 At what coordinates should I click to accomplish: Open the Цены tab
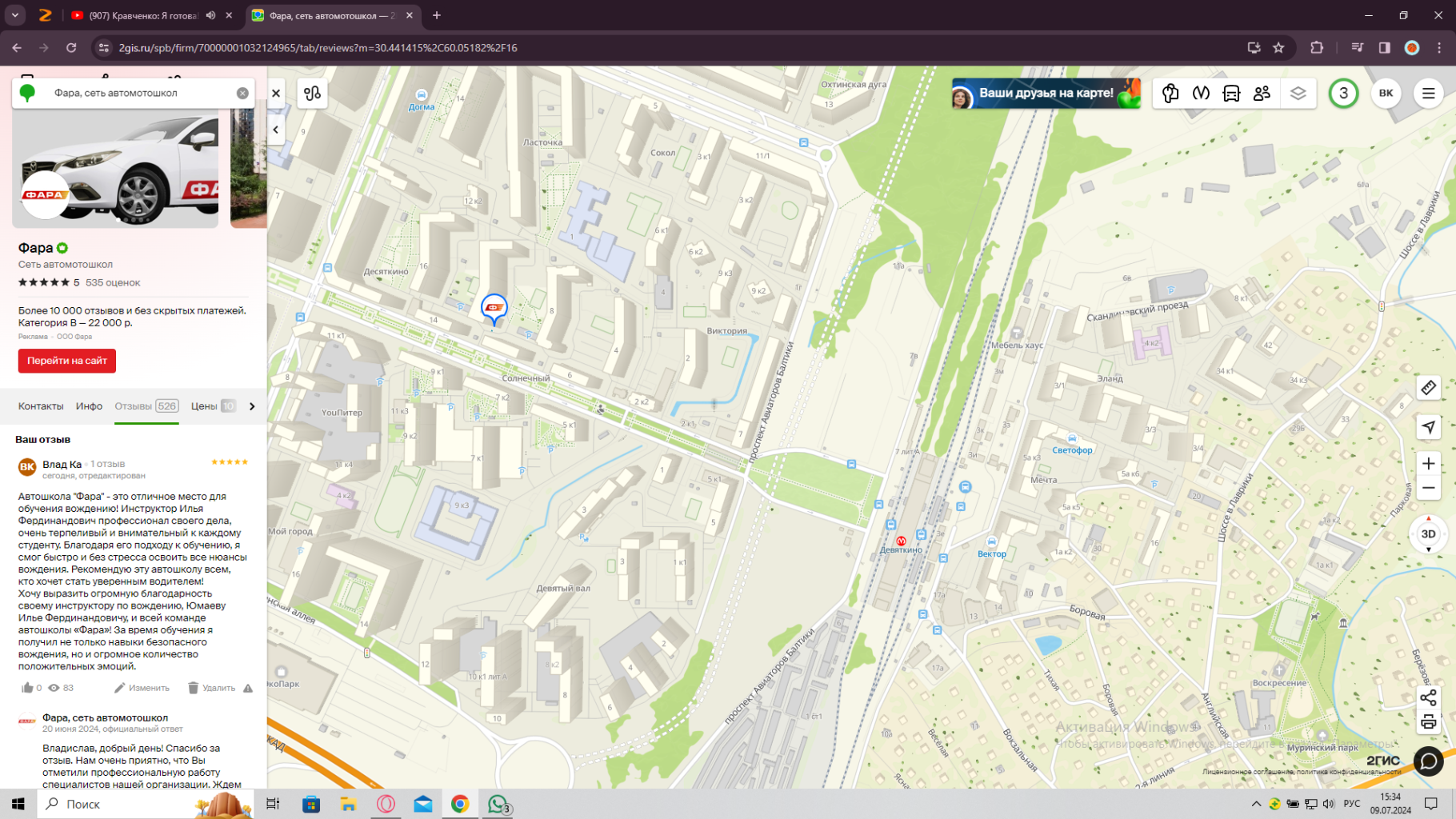tap(204, 406)
